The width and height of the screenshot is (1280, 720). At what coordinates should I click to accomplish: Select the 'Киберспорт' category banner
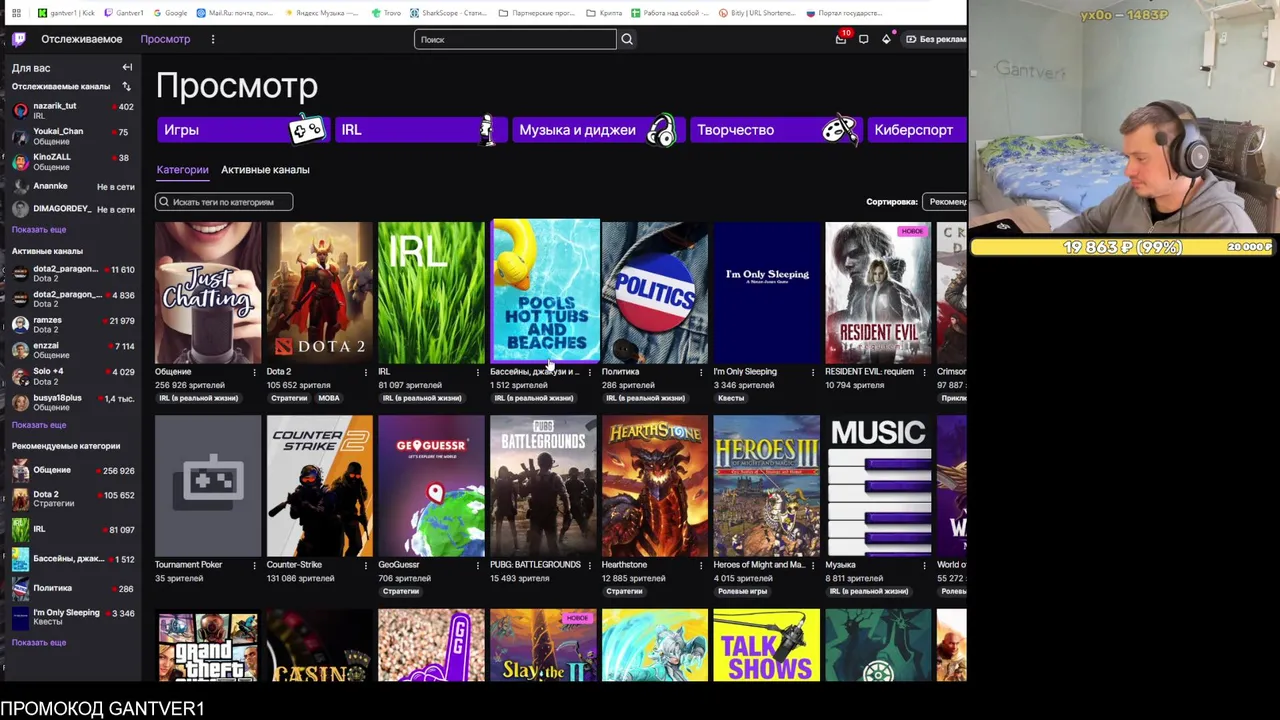point(917,130)
